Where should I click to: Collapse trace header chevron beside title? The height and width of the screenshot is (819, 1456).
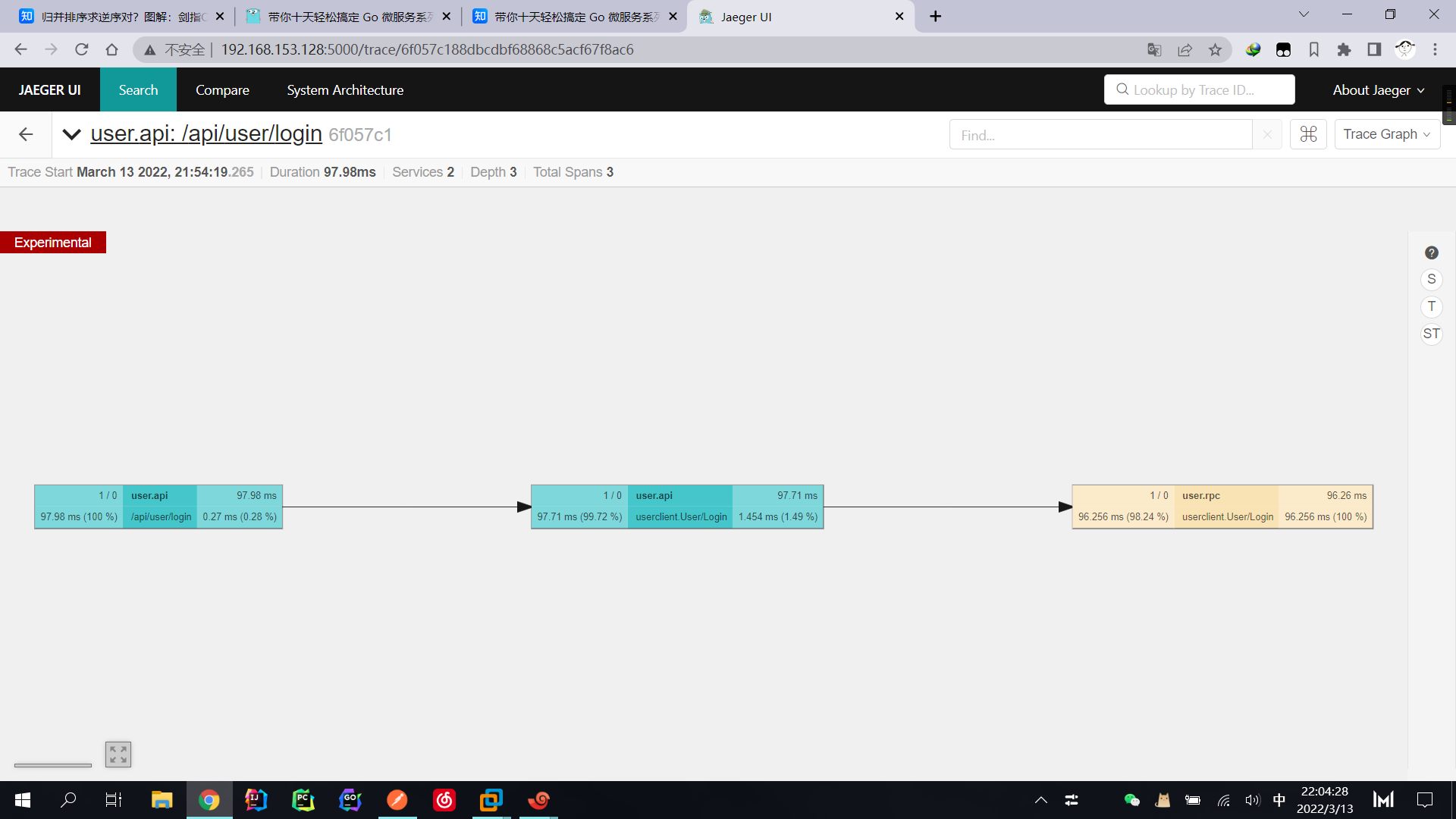(72, 134)
